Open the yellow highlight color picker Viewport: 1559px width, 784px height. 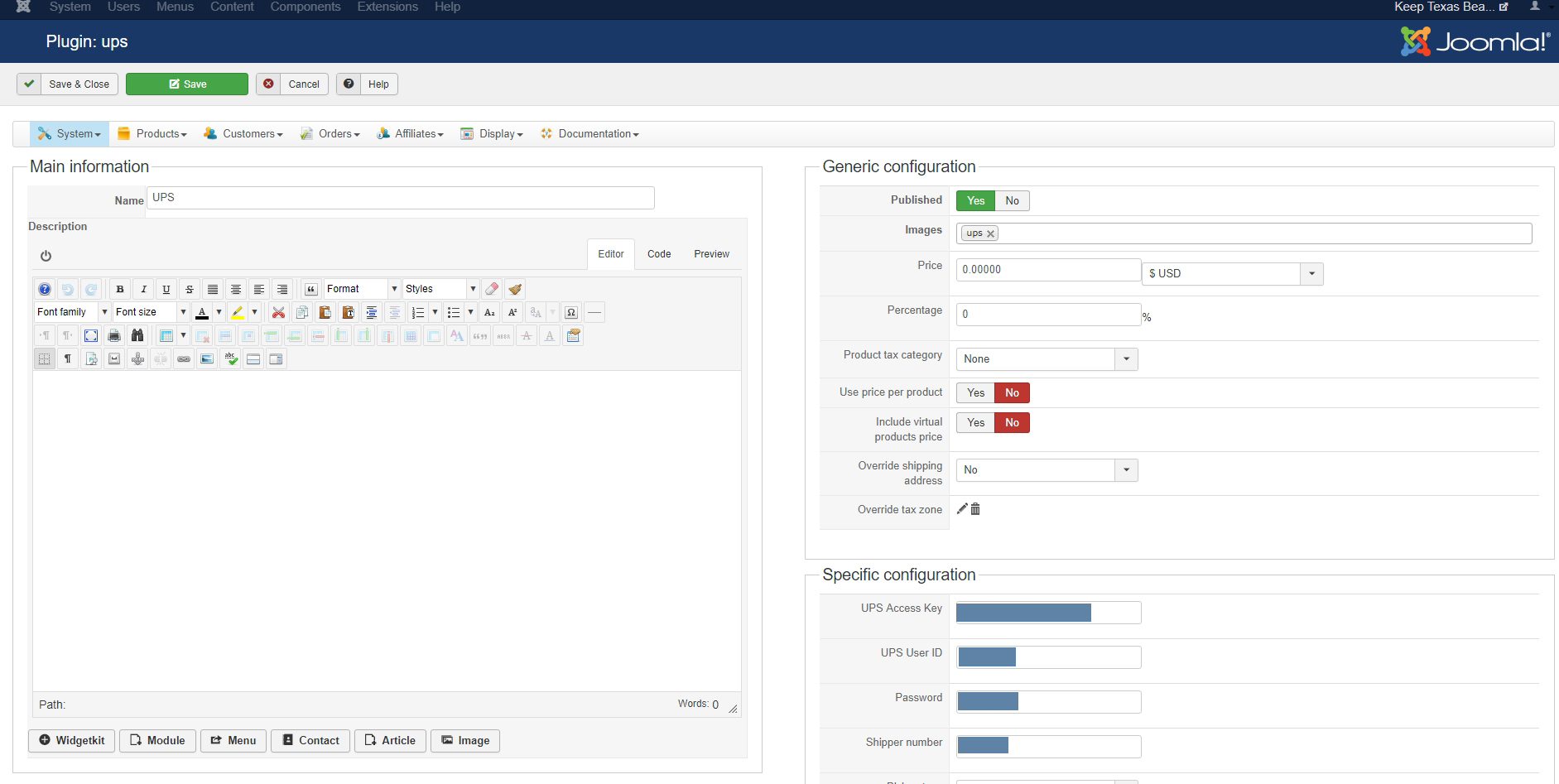254,312
